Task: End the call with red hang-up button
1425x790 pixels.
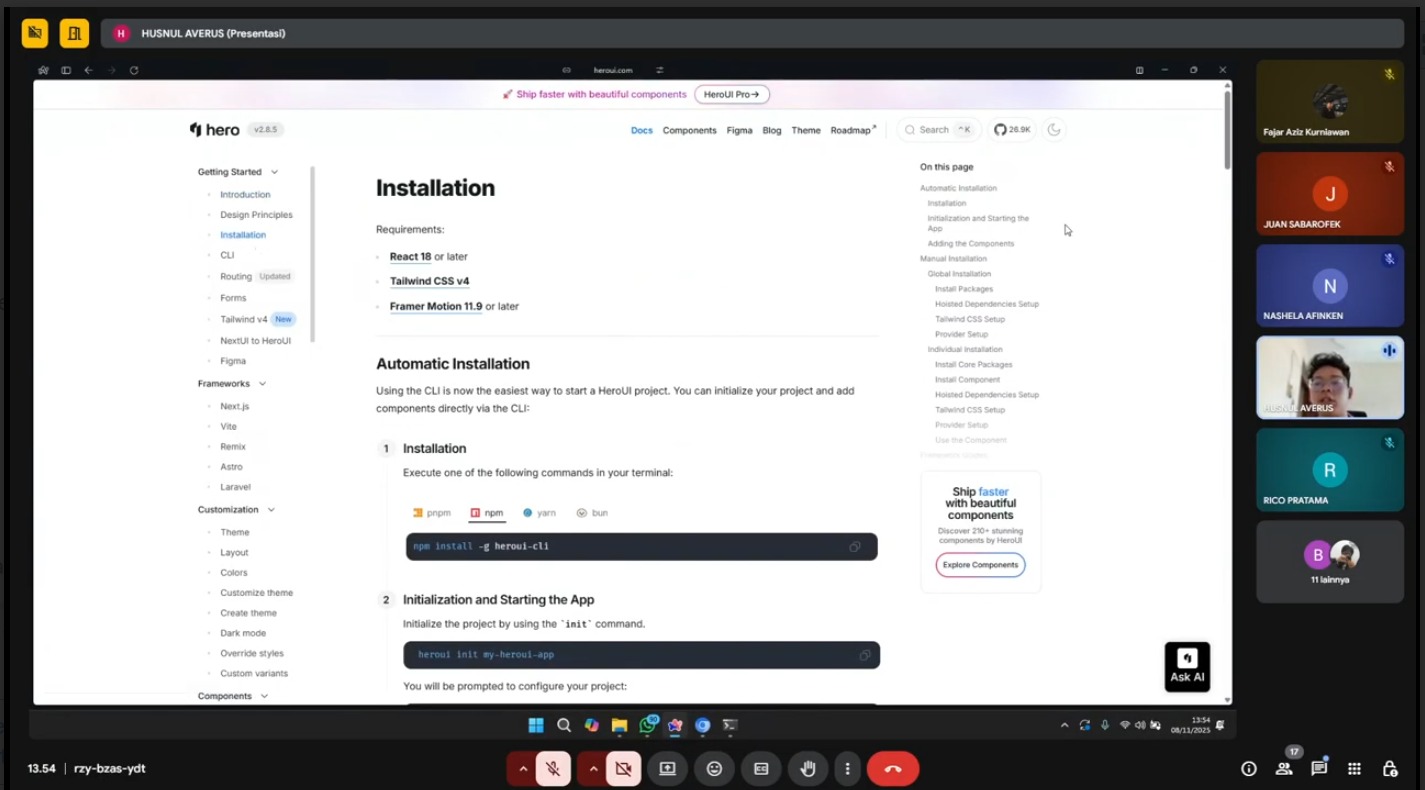Action: click(892, 768)
